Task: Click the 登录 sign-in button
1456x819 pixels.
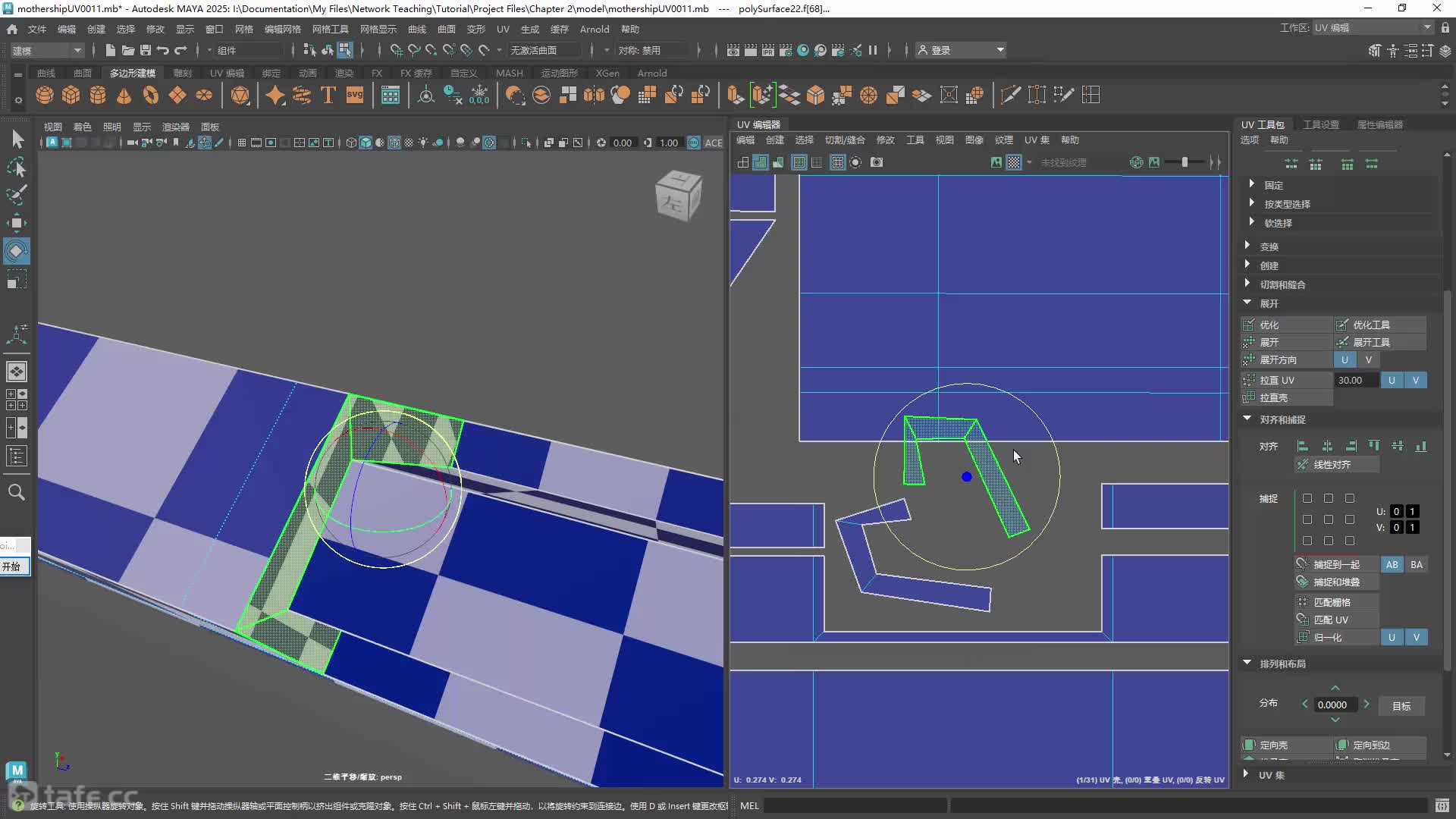Action: point(961,50)
